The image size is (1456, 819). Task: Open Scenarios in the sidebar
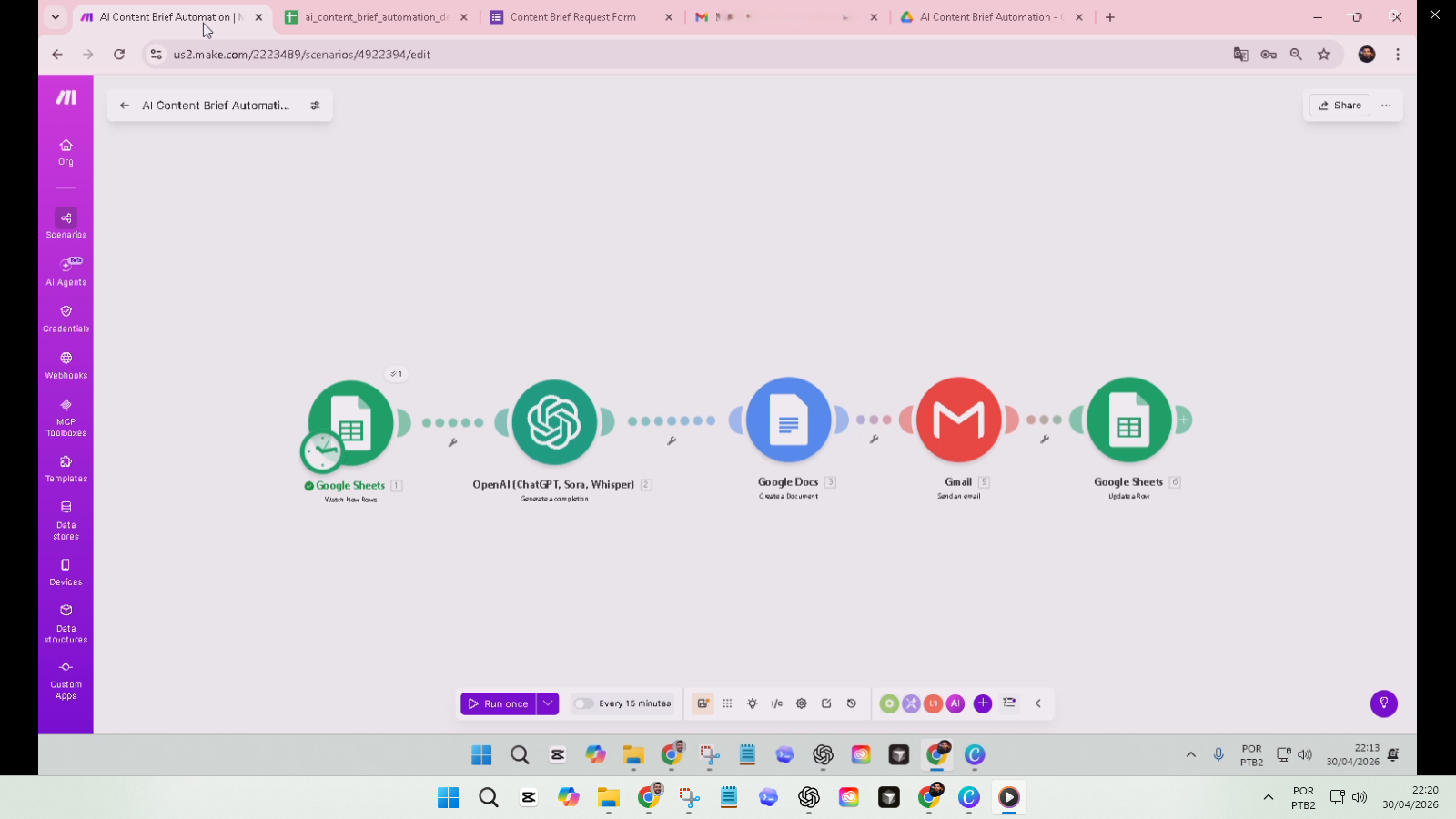[x=66, y=224]
